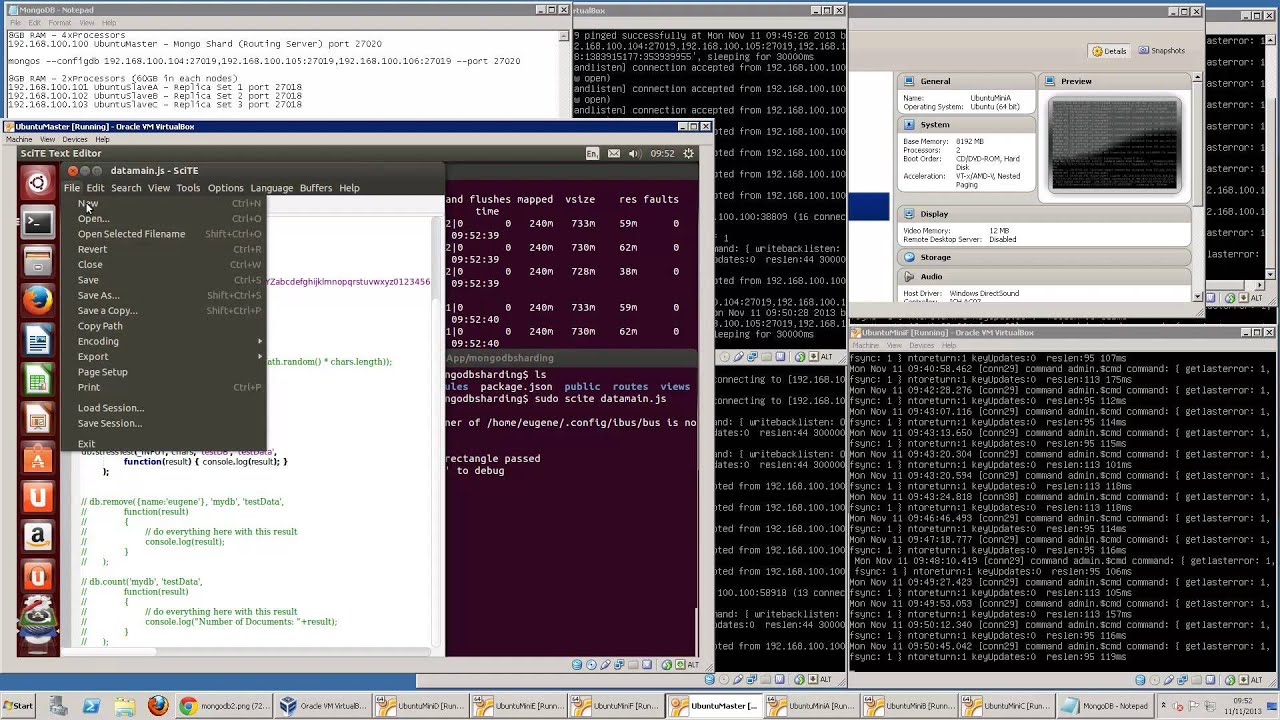Open LibreOffice Calc launcher icon
This screenshot has width=1280, height=720.
click(38, 380)
